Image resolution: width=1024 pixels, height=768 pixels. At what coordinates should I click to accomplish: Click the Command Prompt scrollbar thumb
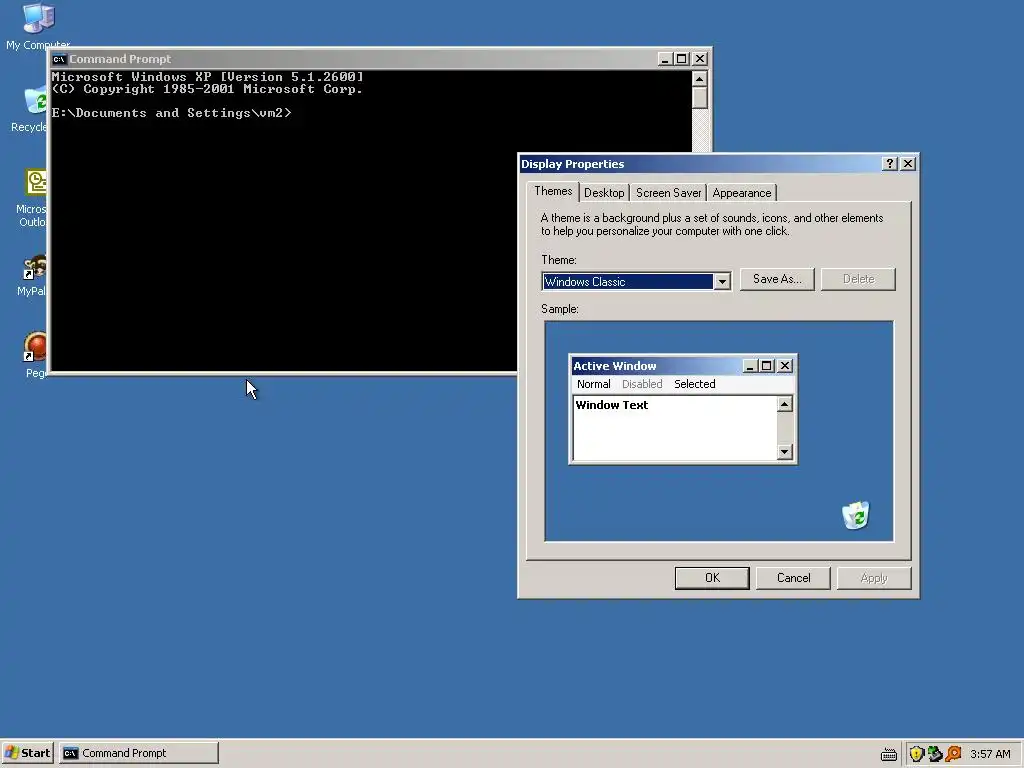pyautogui.click(x=699, y=98)
